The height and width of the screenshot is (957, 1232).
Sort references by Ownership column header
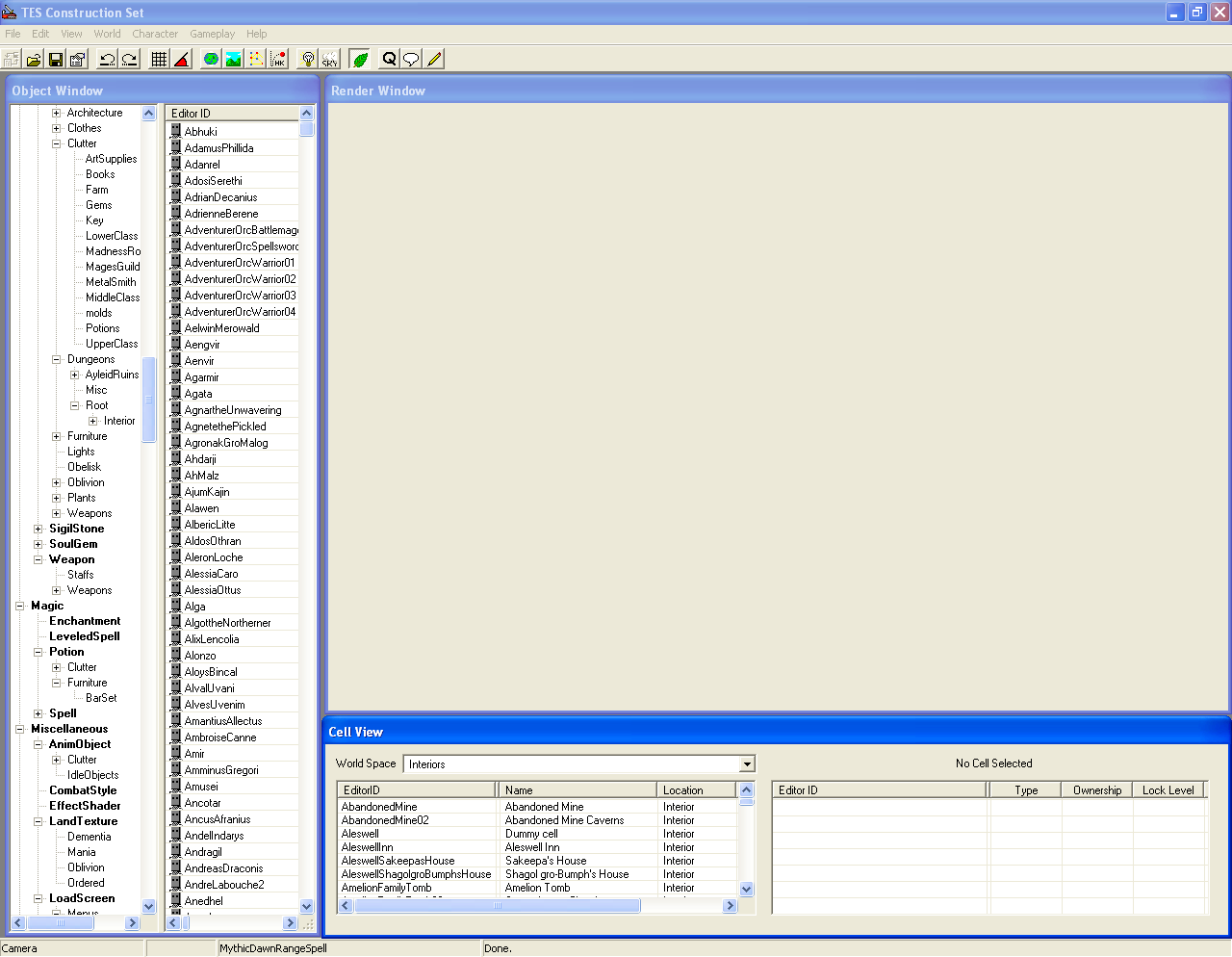(x=1097, y=789)
